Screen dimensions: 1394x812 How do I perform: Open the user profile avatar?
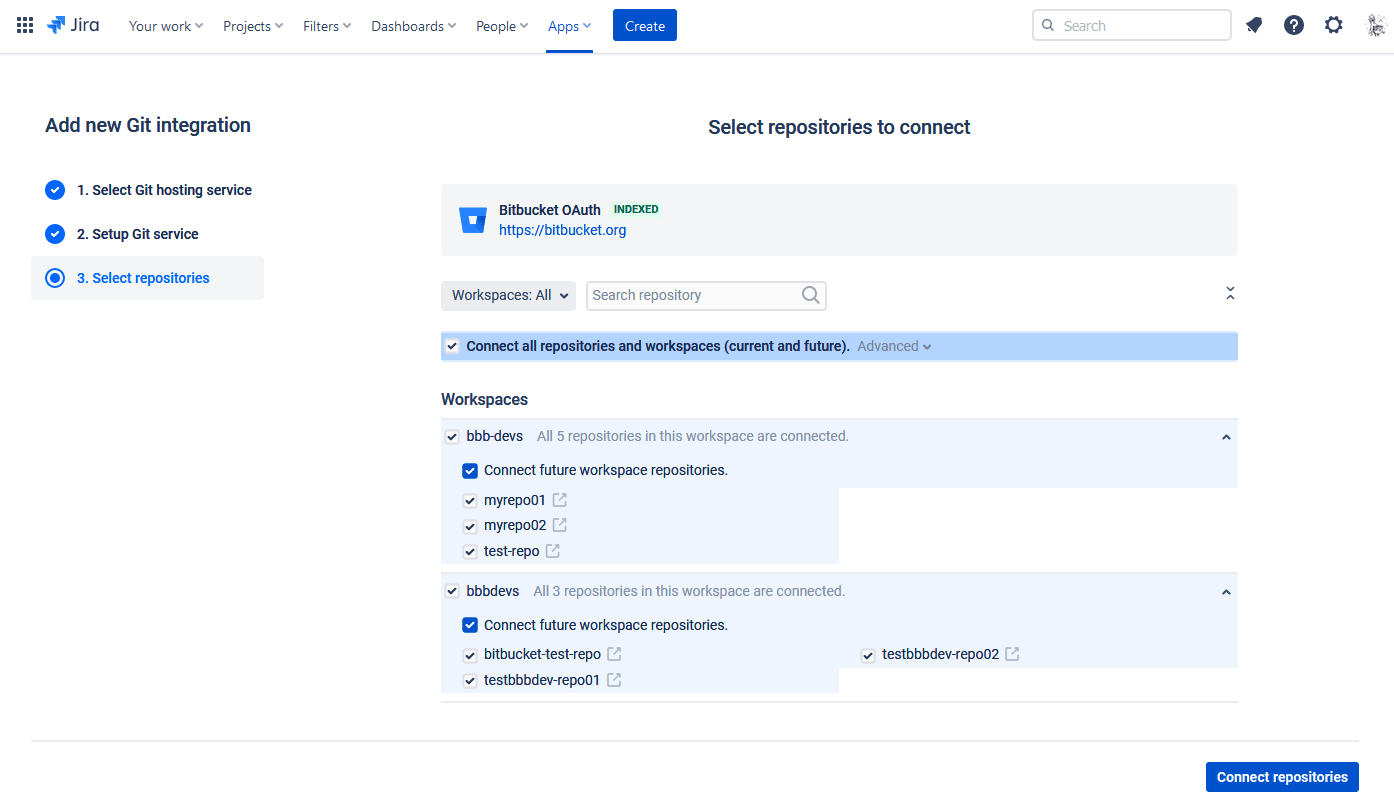coord(1376,25)
